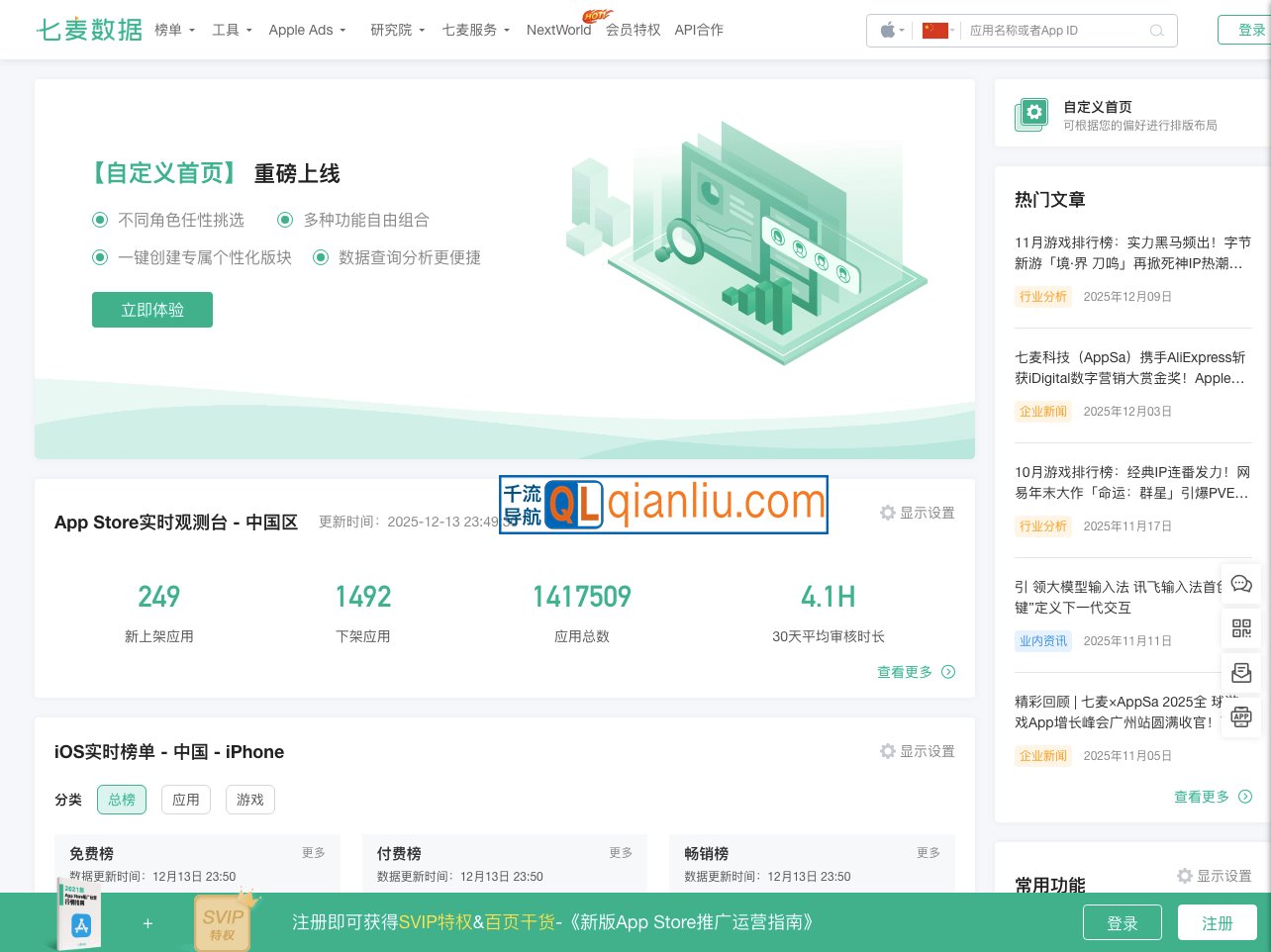
Task: Click the APP download icon in floating sidebar
Action: (x=1241, y=716)
